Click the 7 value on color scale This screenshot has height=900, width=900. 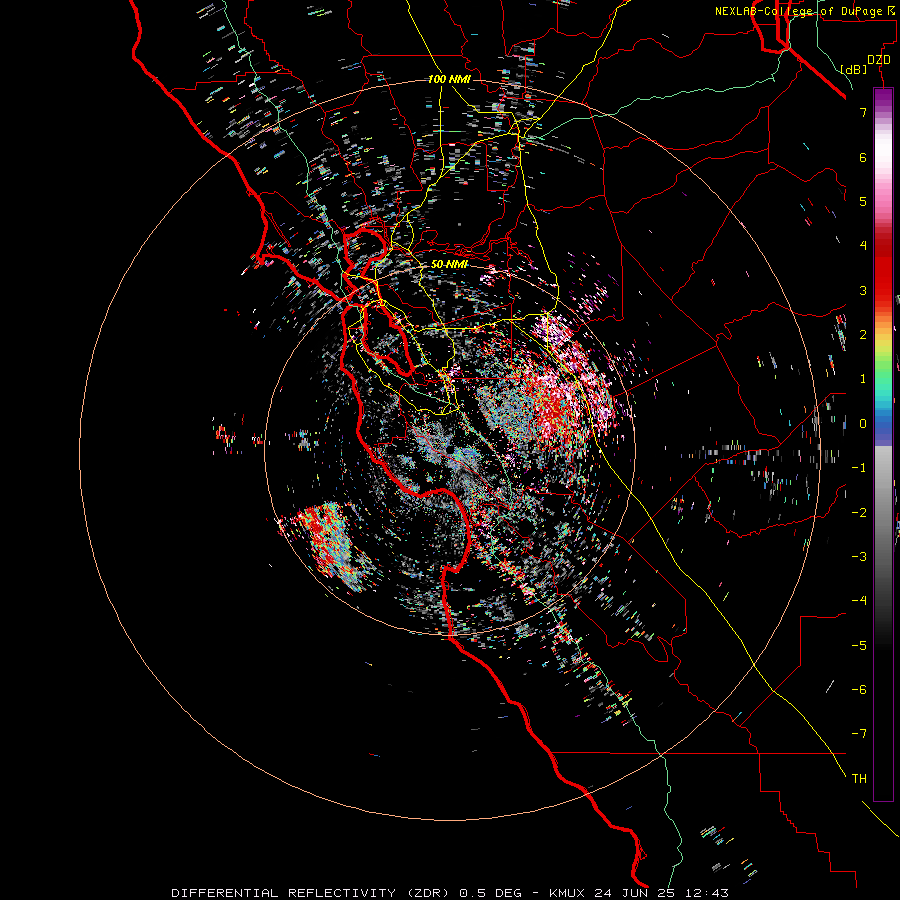(863, 112)
